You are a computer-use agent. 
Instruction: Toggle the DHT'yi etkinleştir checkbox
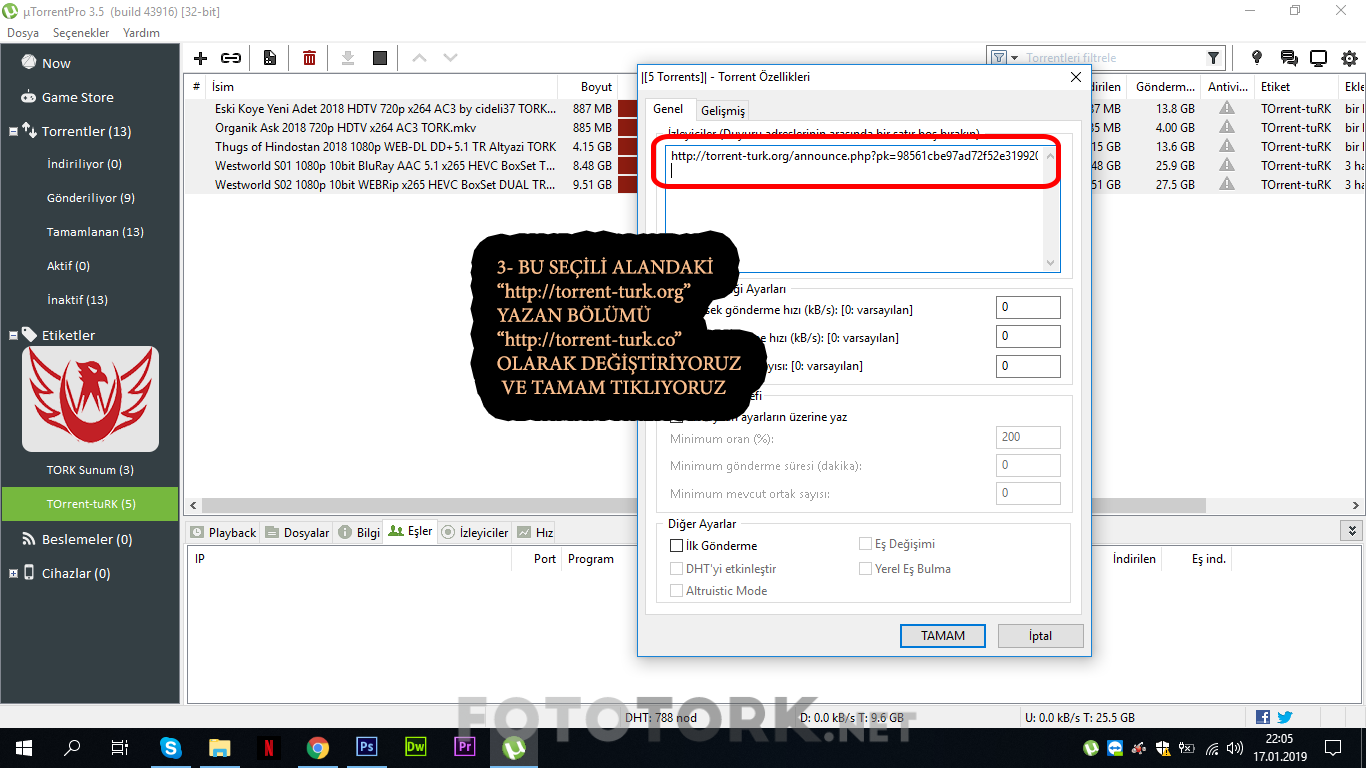[x=677, y=569]
